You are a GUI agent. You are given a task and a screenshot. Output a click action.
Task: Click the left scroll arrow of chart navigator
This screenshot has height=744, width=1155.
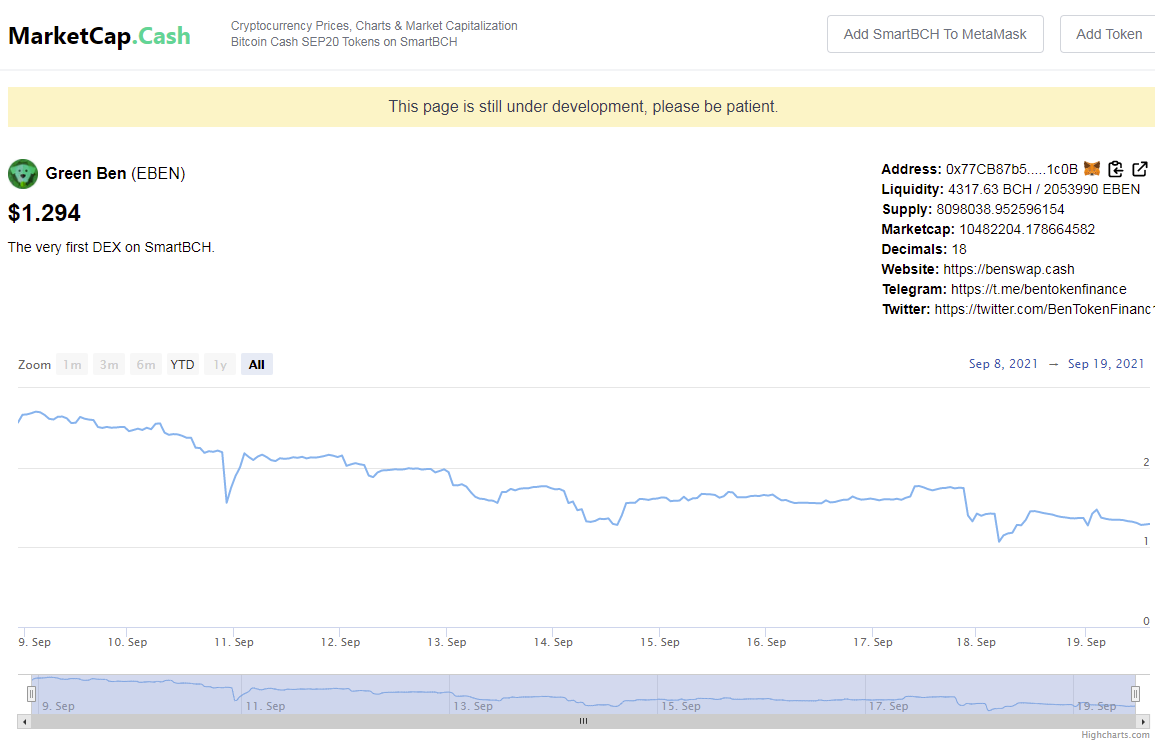[24, 722]
